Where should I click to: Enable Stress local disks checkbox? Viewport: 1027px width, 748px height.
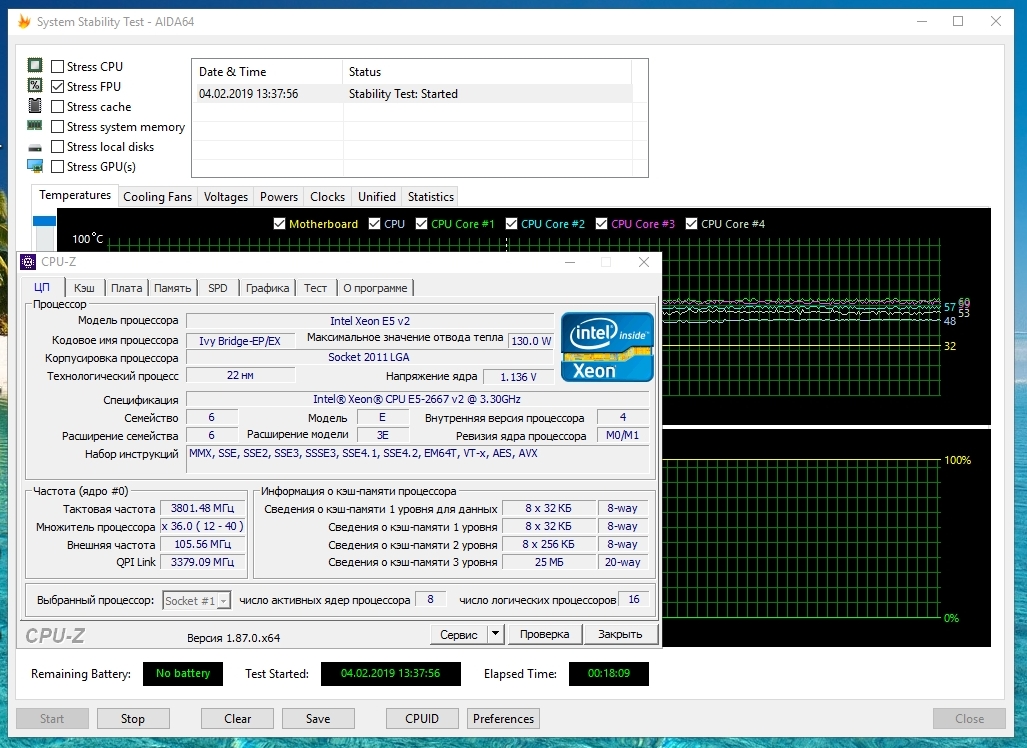[x=58, y=147]
